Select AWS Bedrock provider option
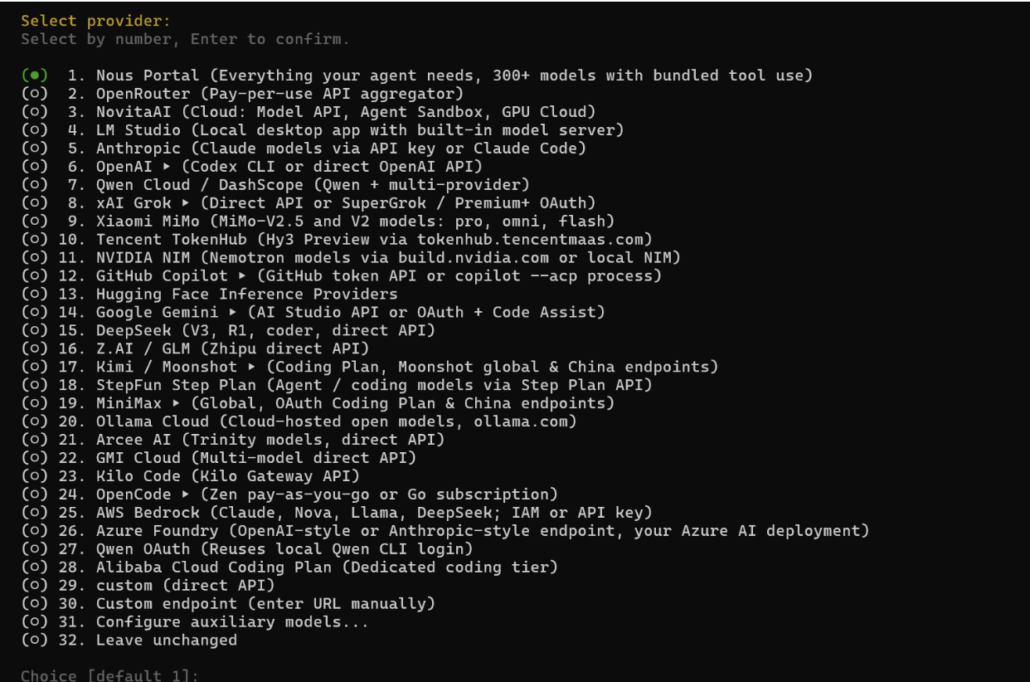The image size is (1030, 682). point(337,513)
